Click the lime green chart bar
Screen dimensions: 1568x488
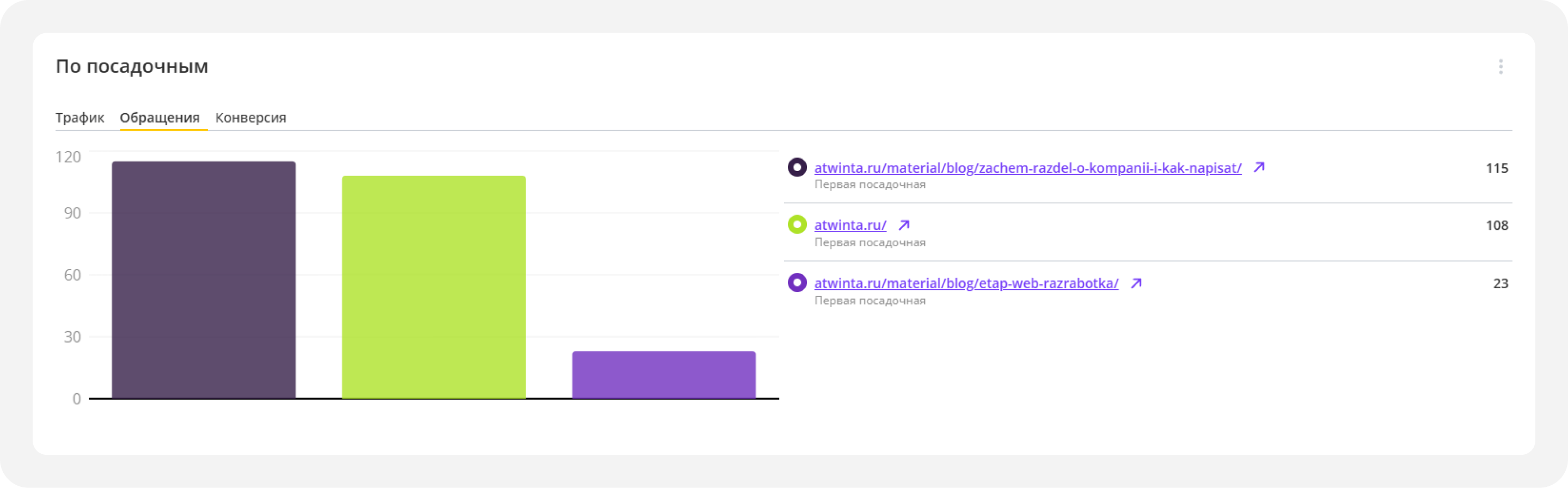click(x=433, y=288)
